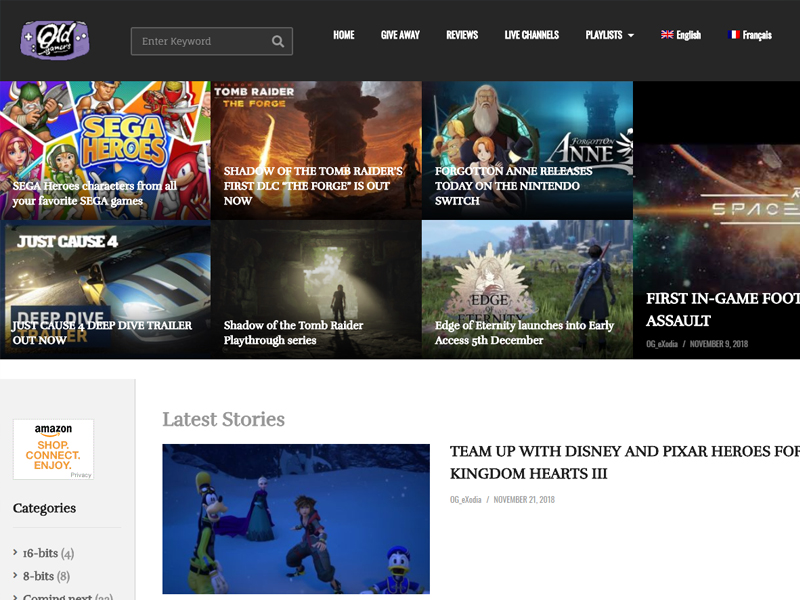Click OG_eXodia author under Assault article
The height and width of the screenshot is (600, 800).
point(662,344)
